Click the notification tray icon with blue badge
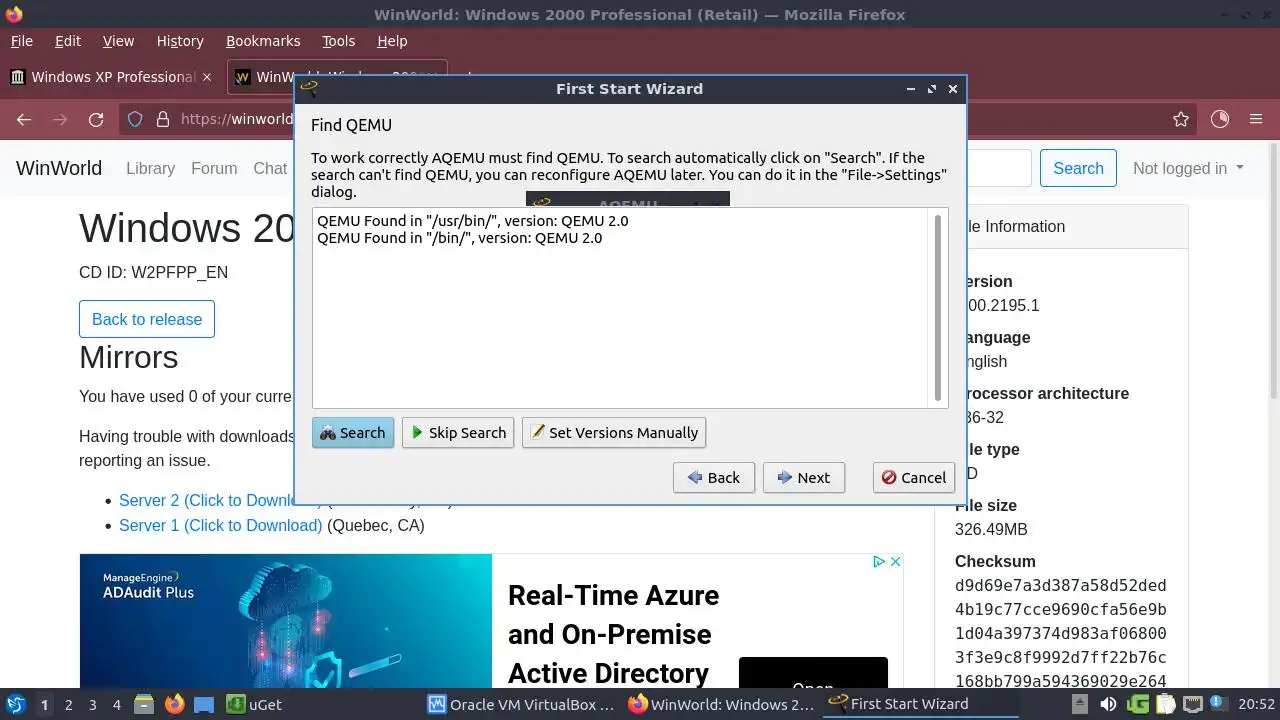Viewport: 1280px width, 720px height. [x=1218, y=705]
